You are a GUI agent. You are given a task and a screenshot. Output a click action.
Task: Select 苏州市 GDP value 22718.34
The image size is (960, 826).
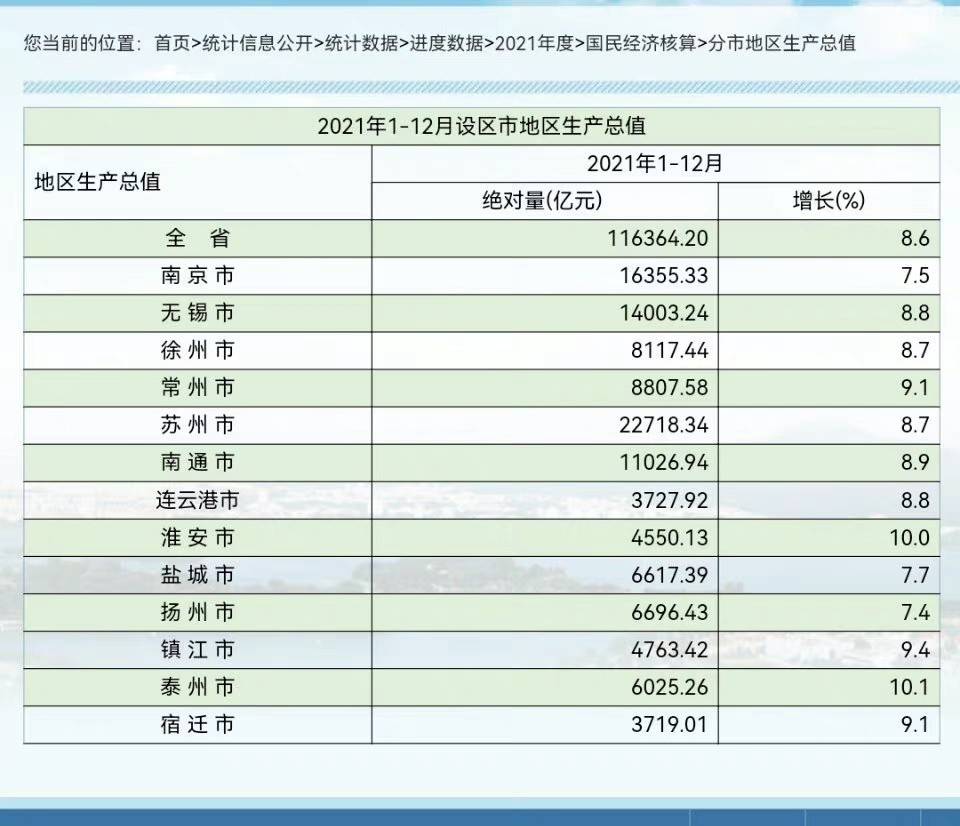click(x=663, y=425)
